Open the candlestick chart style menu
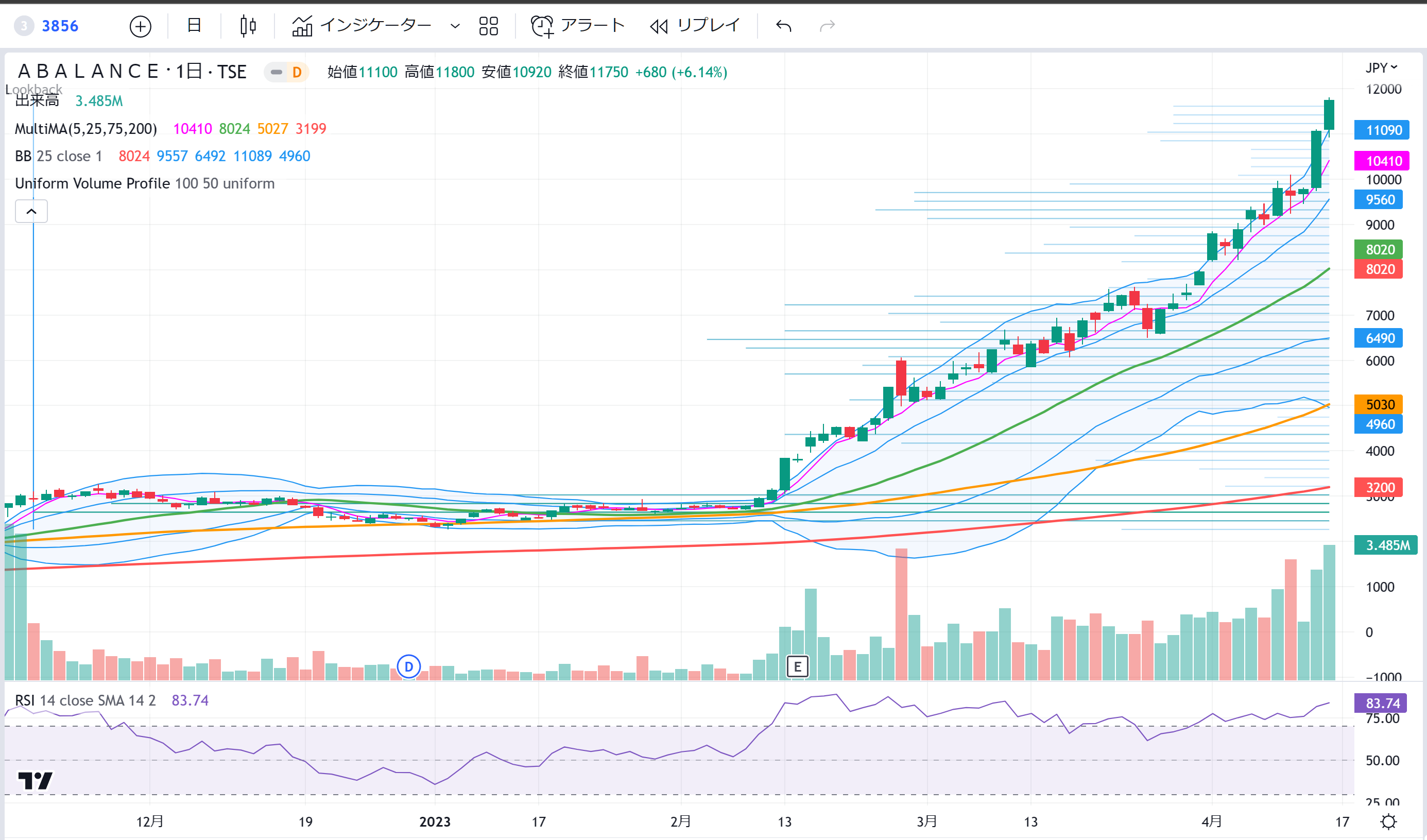The image size is (1427, 840). [x=248, y=26]
